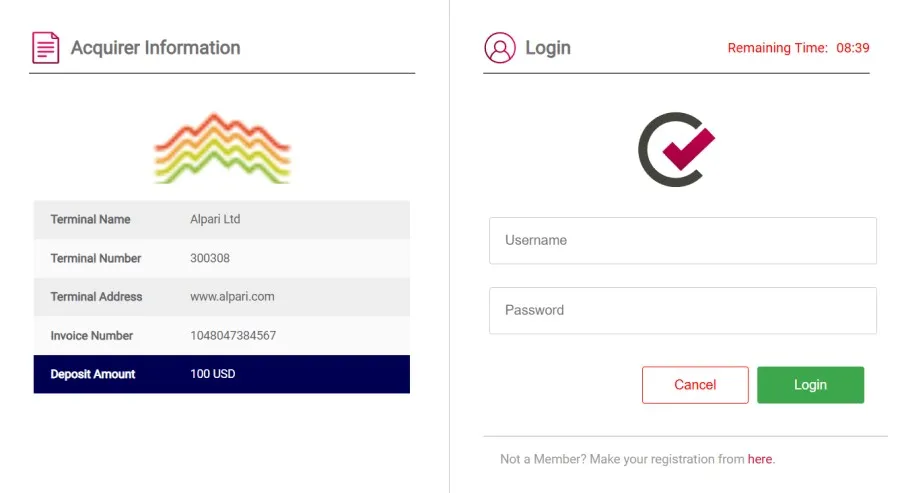Click the checkmark payment logo

pyautogui.click(x=677, y=150)
